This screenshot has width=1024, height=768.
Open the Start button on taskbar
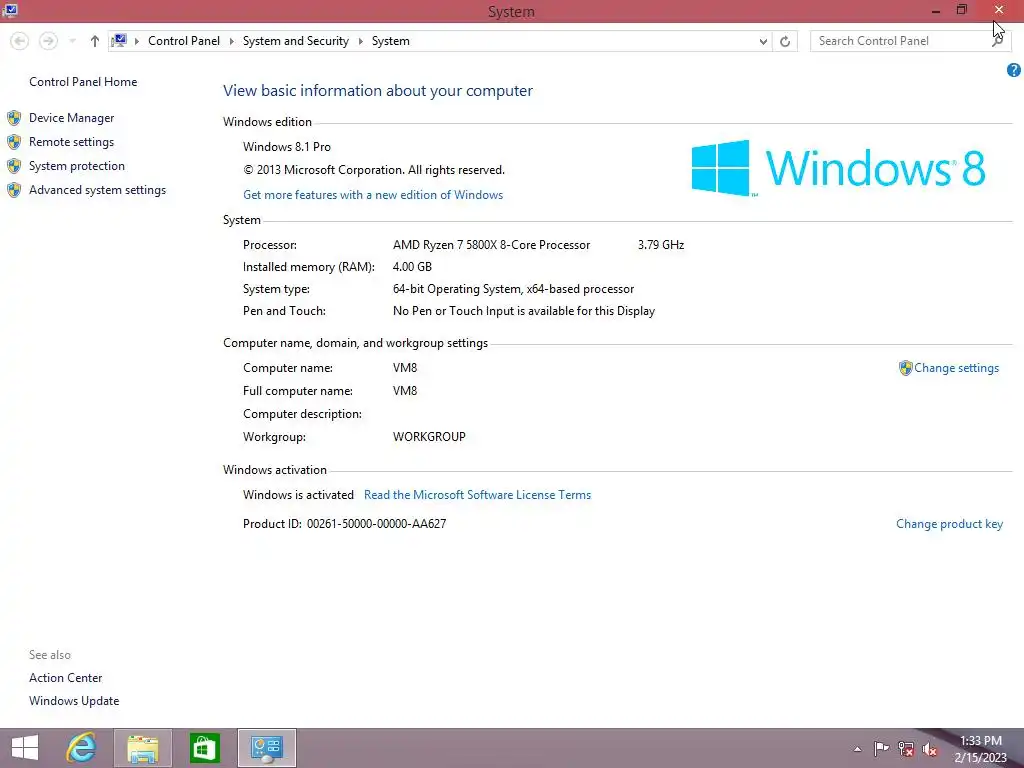tap(25, 748)
